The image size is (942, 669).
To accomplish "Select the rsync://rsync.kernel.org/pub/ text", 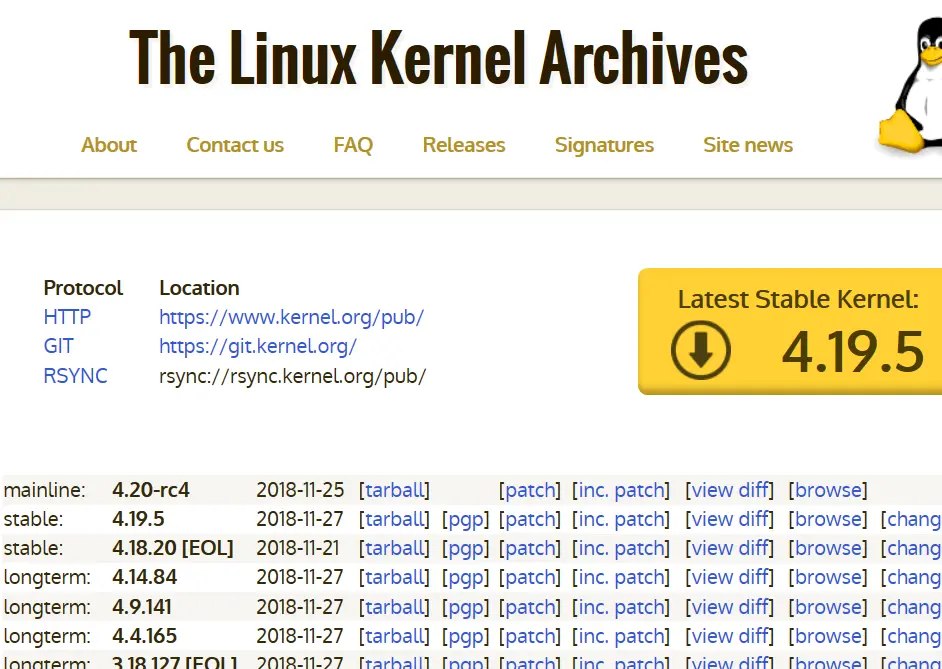I will click(293, 376).
